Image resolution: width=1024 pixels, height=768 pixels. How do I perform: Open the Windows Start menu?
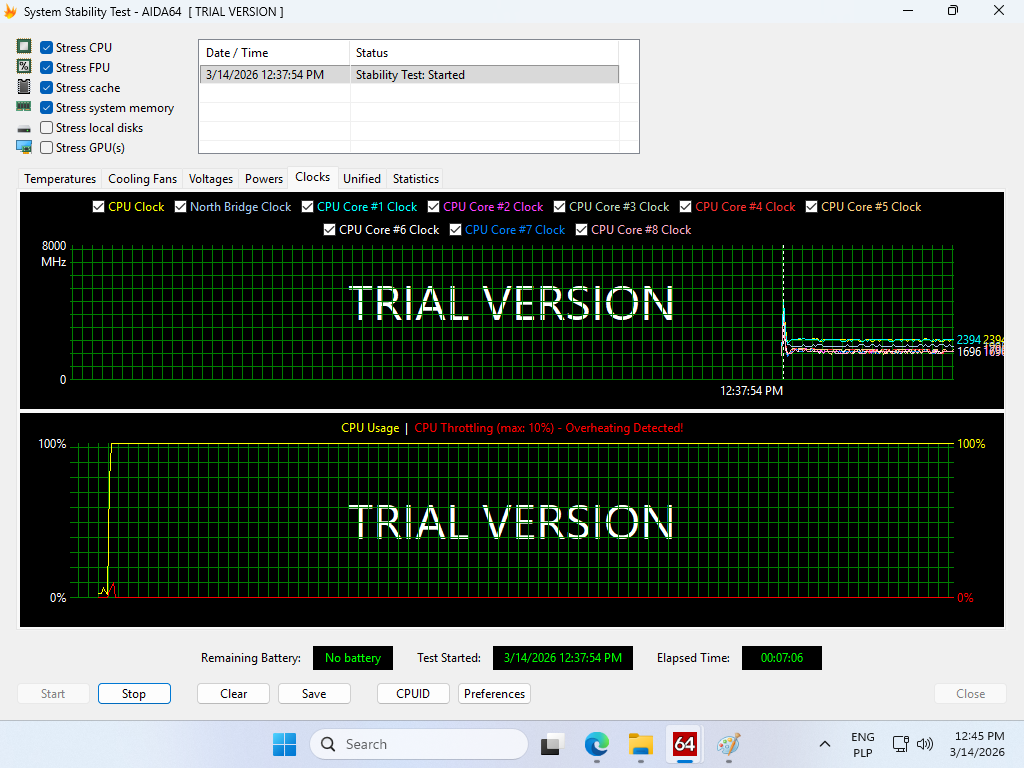(284, 744)
